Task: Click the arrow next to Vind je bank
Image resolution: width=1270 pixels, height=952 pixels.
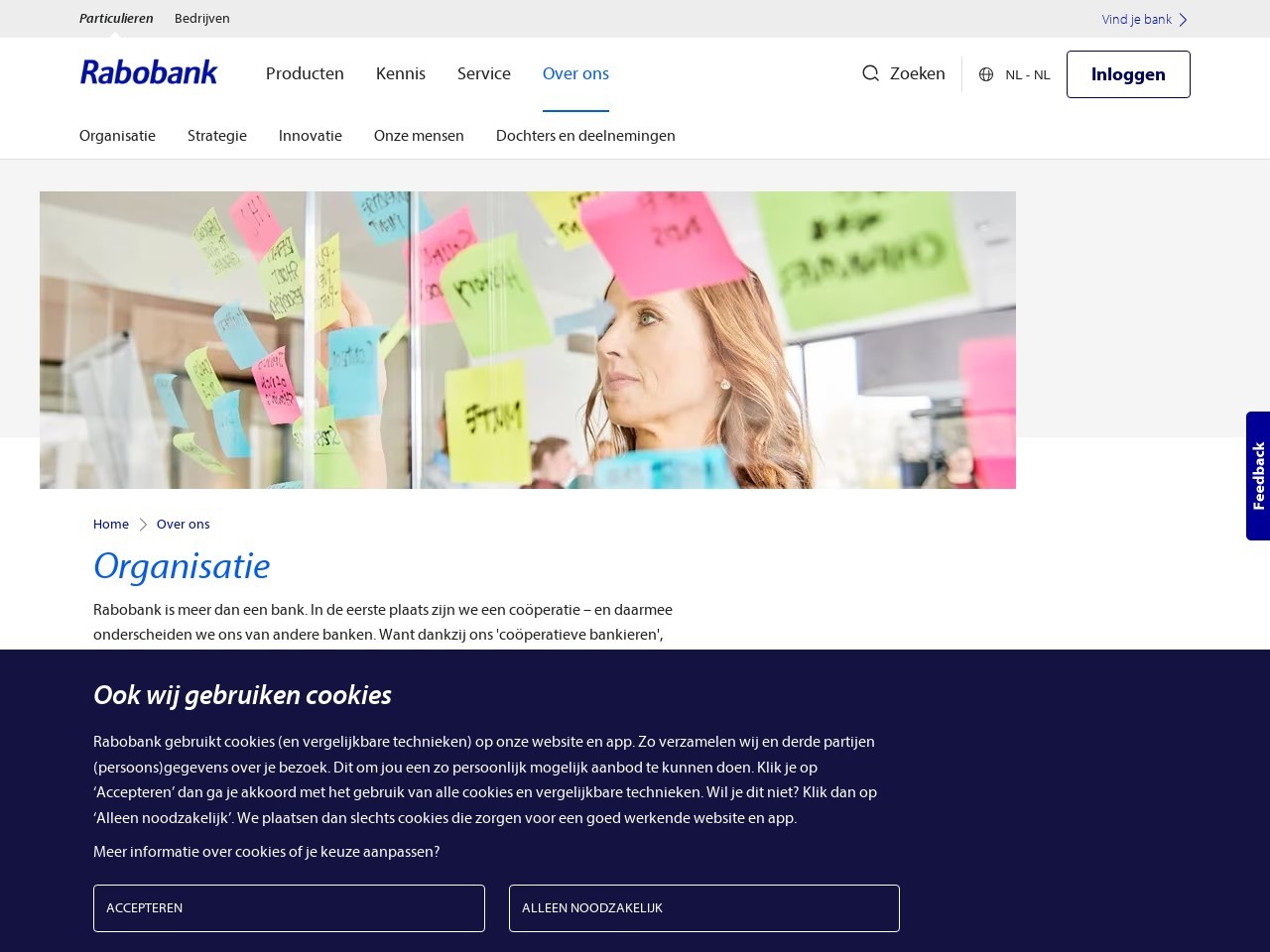Action: [1183, 20]
